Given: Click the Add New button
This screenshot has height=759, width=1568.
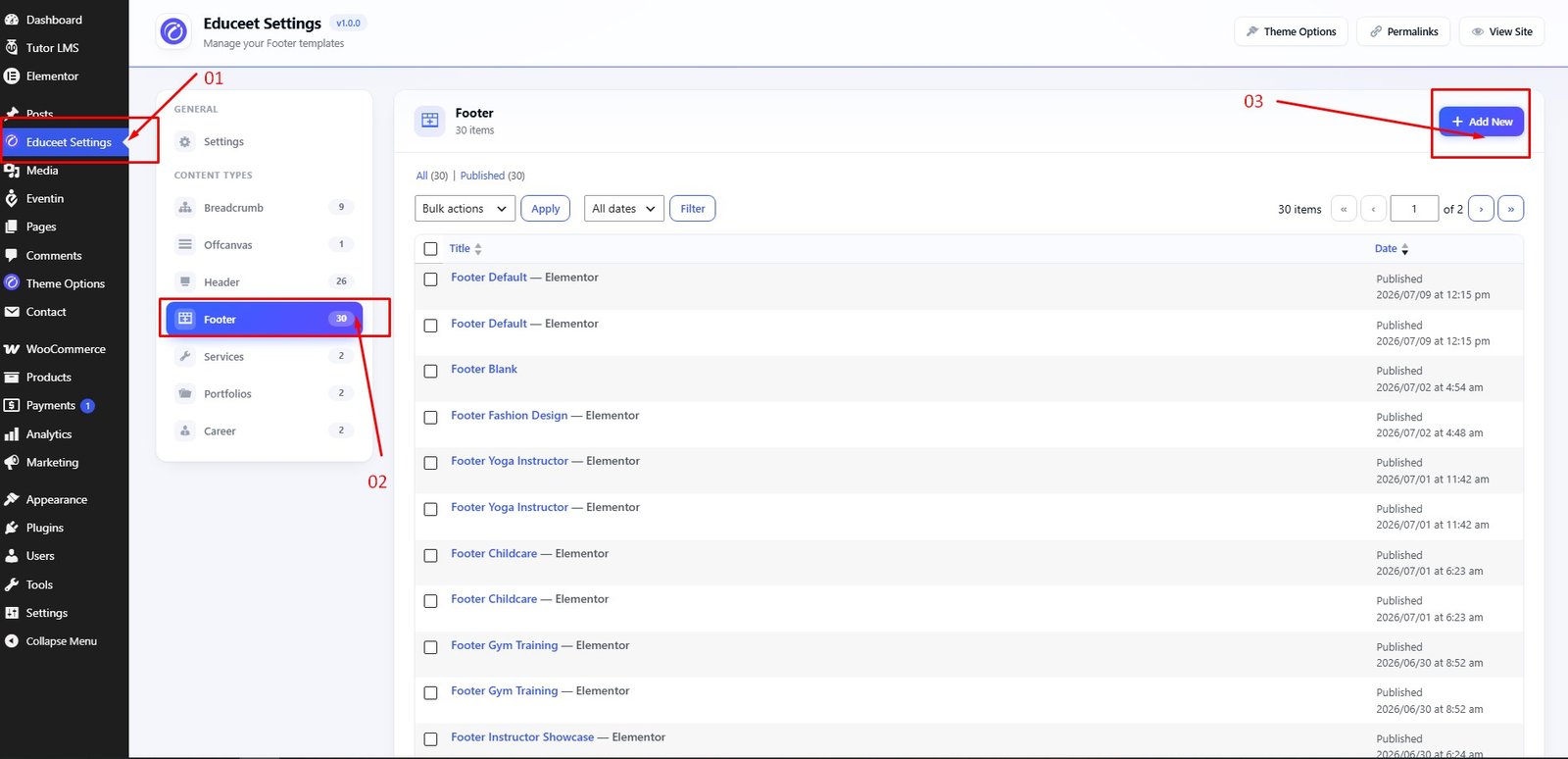Looking at the screenshot, I should point(1482,122).
